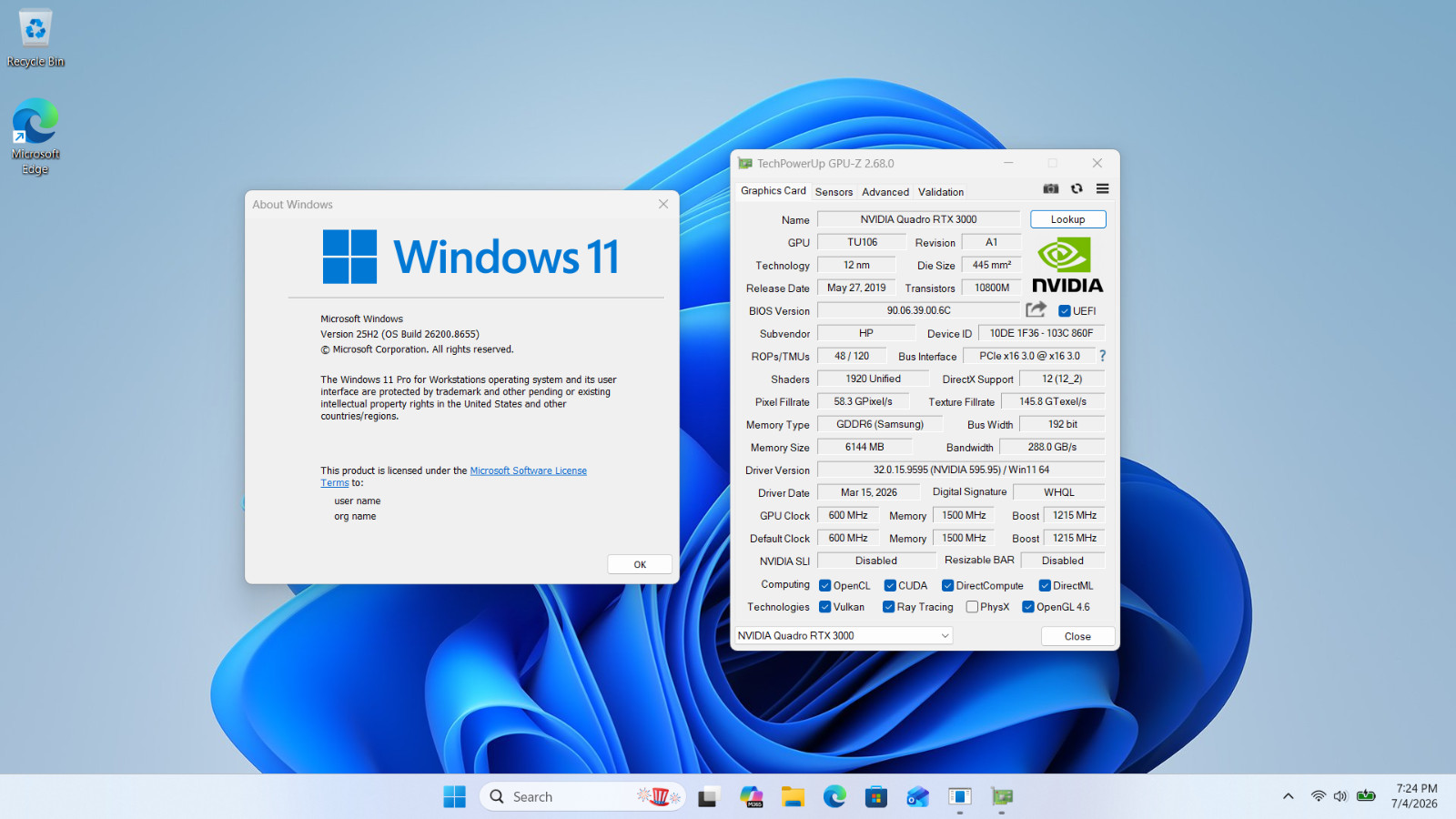Select the Microsoft Edge desktop shortcut
Image resolution: width=1456 pixels, height=819 pixels.
[35, 136]
